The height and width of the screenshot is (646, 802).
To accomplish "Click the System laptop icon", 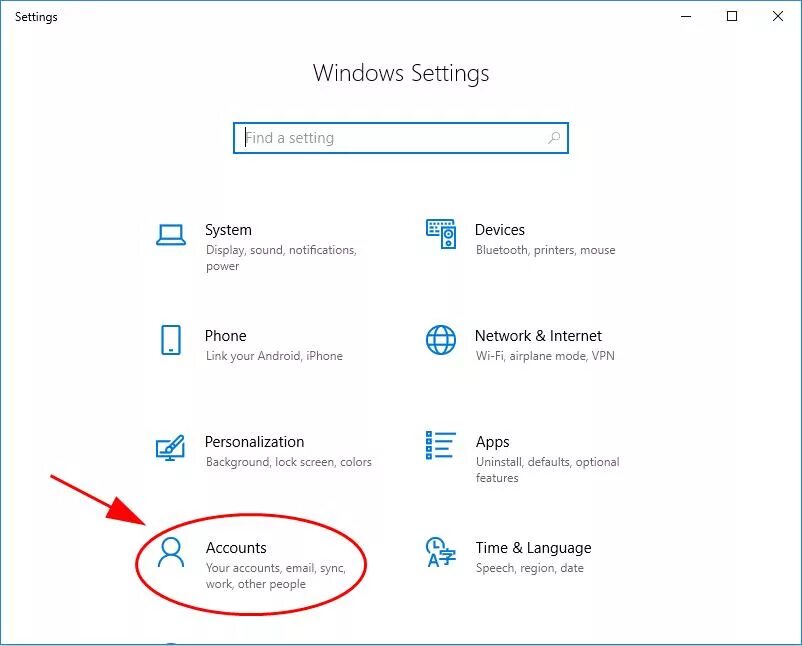I will pos(171,235).
